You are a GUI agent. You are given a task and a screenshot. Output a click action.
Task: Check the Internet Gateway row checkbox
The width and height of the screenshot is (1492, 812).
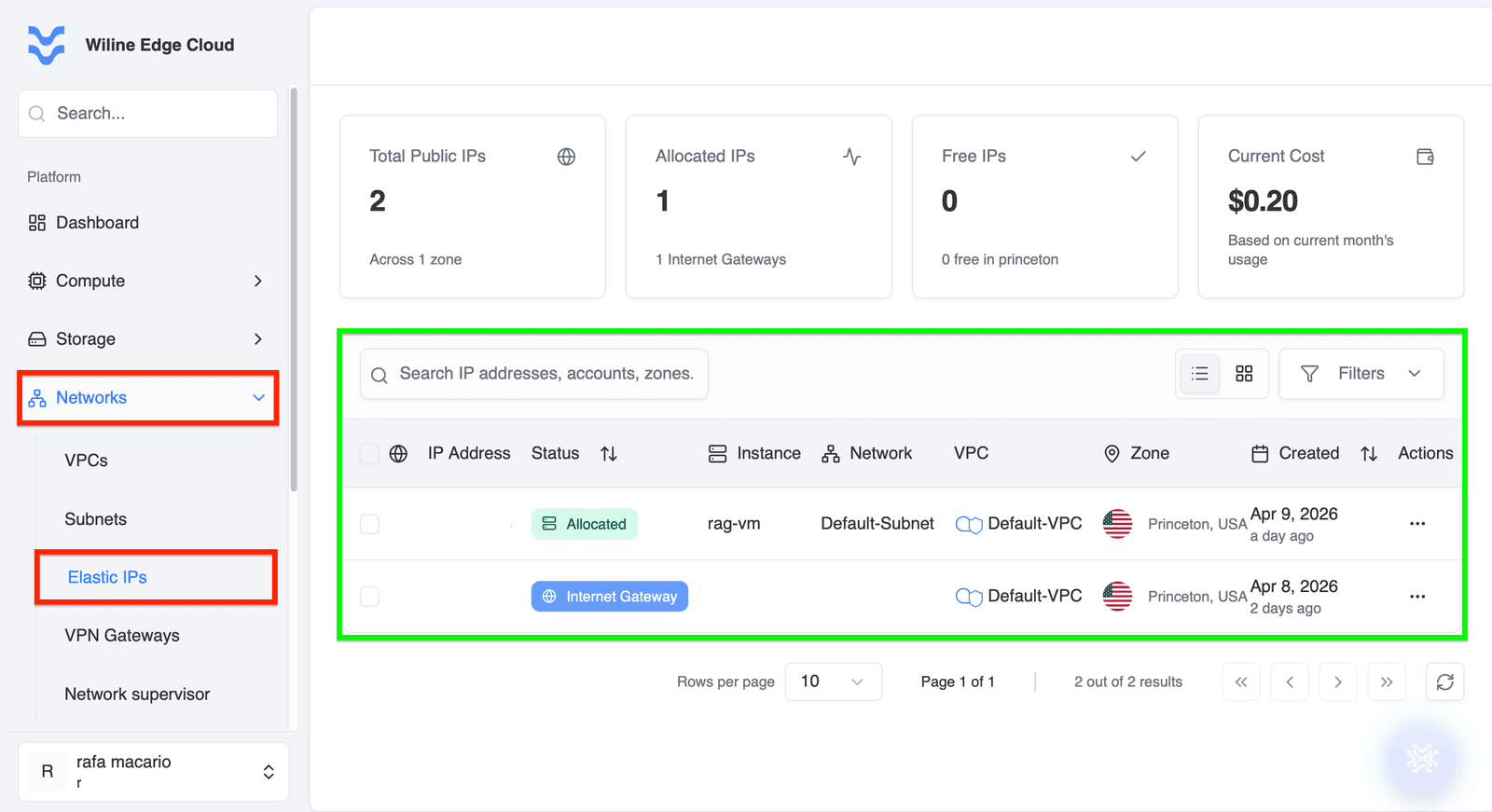tap(369, 597)
